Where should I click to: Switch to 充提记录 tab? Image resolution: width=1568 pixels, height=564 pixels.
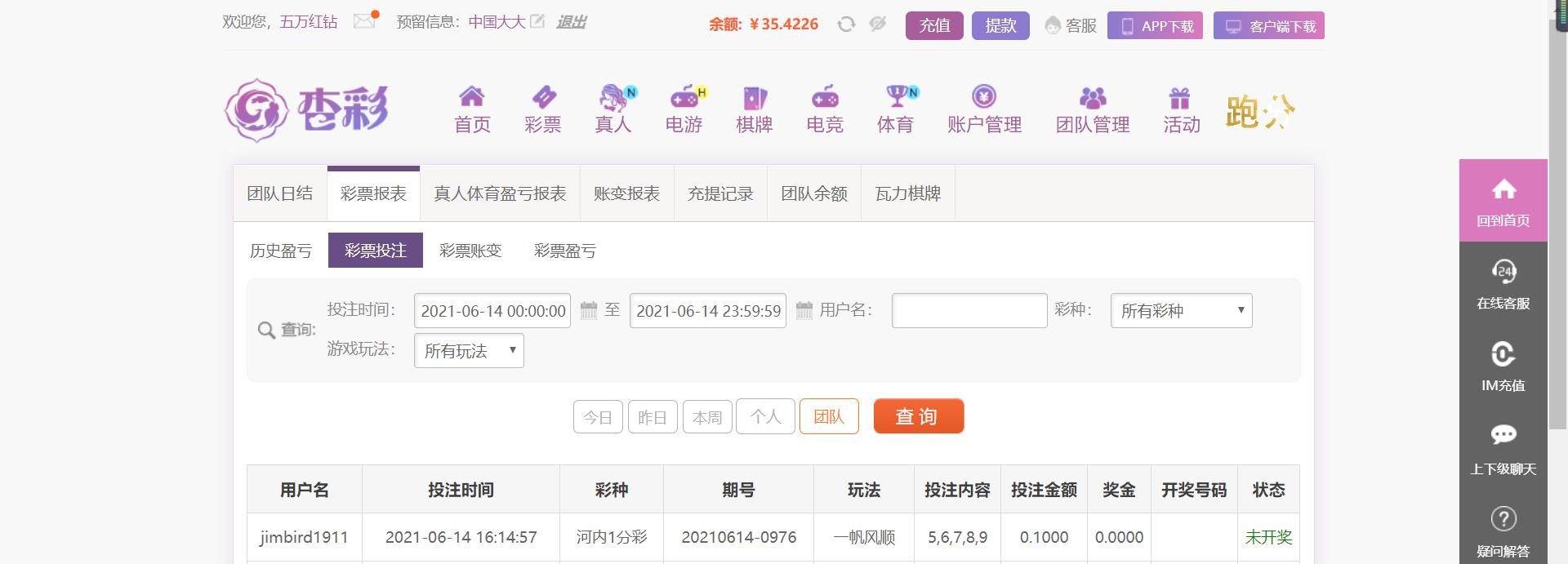click(720, 193)
